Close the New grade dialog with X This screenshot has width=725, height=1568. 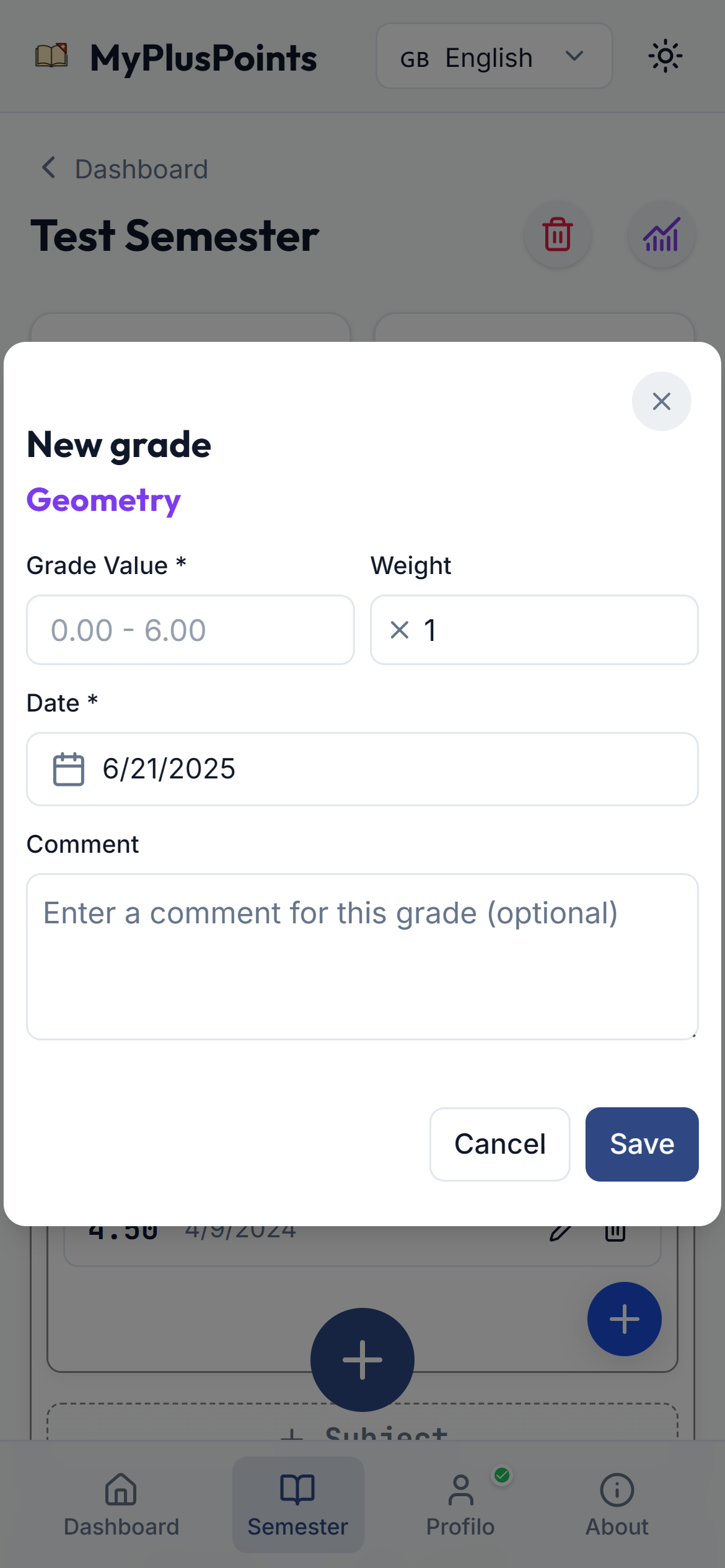(661, 401)
